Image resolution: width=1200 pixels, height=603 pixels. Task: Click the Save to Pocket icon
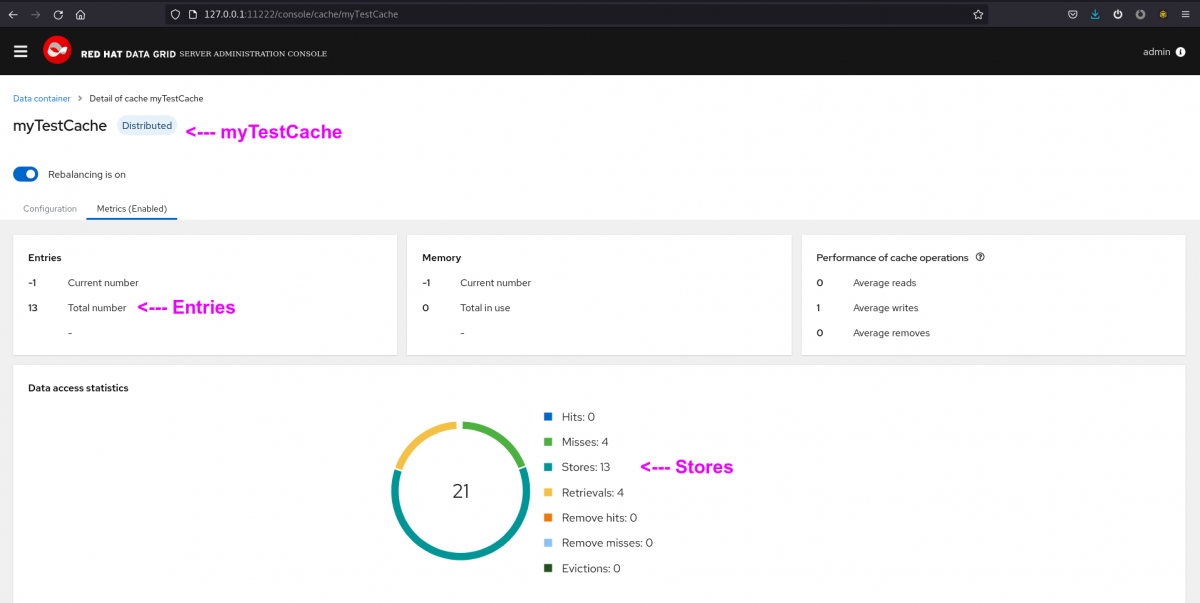click(x=1072, y=15)
